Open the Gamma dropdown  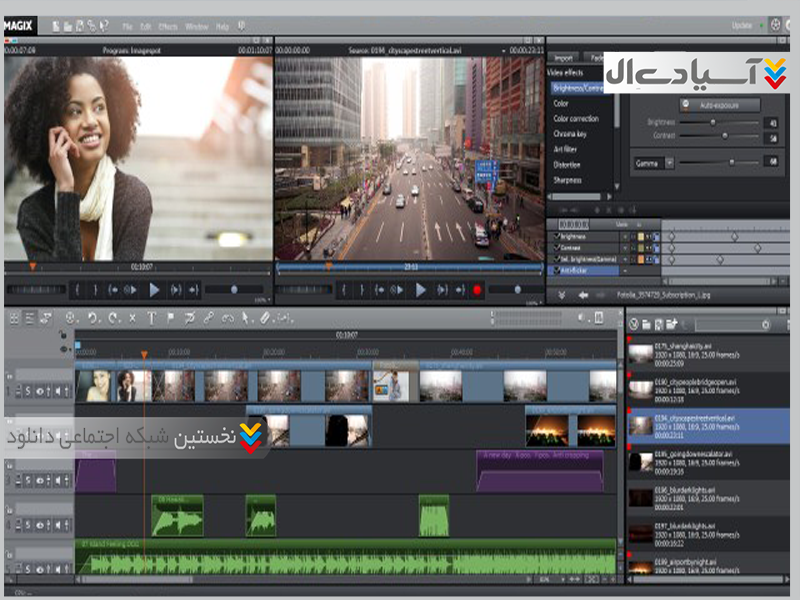click(670, 162)
